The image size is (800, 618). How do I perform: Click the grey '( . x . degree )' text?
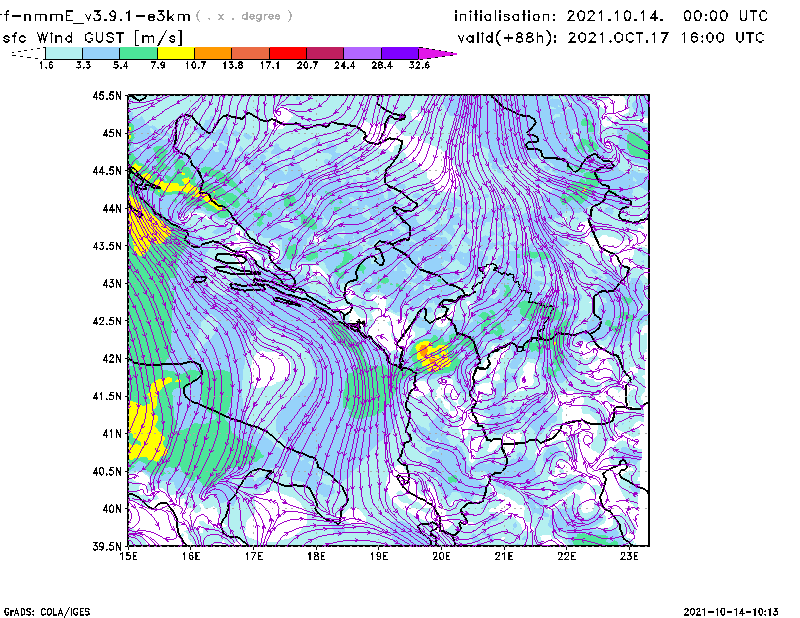(x=244, y=16)
